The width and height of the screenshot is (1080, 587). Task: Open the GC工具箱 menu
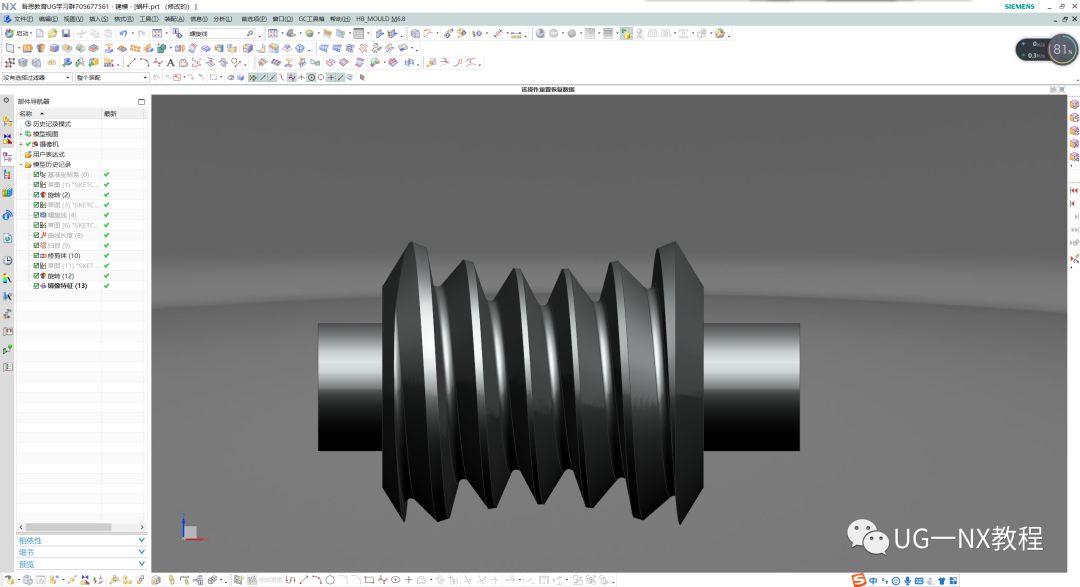pos(311,19)
